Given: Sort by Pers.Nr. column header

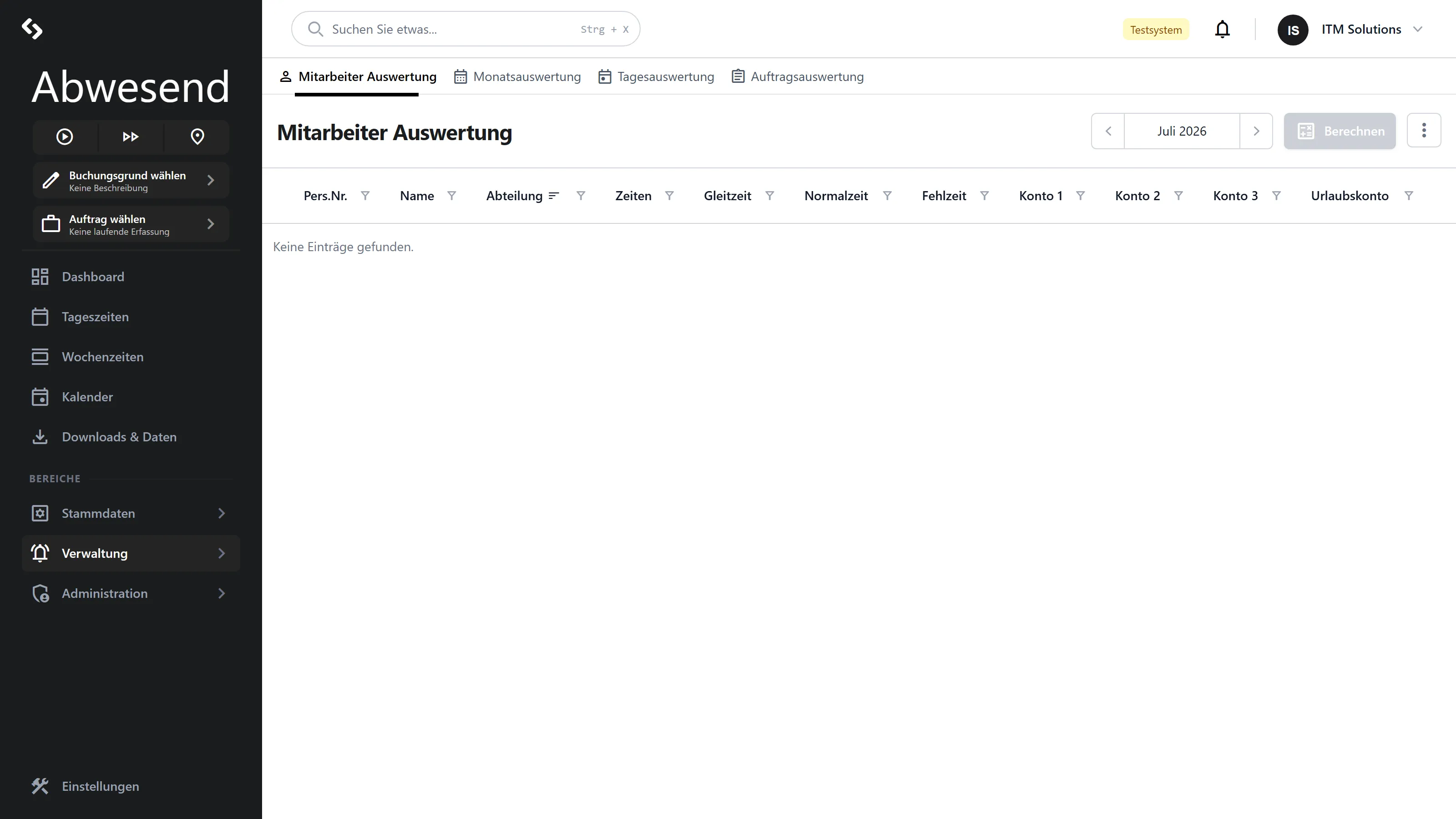Looking at the screenshot, I should (326, 196).
